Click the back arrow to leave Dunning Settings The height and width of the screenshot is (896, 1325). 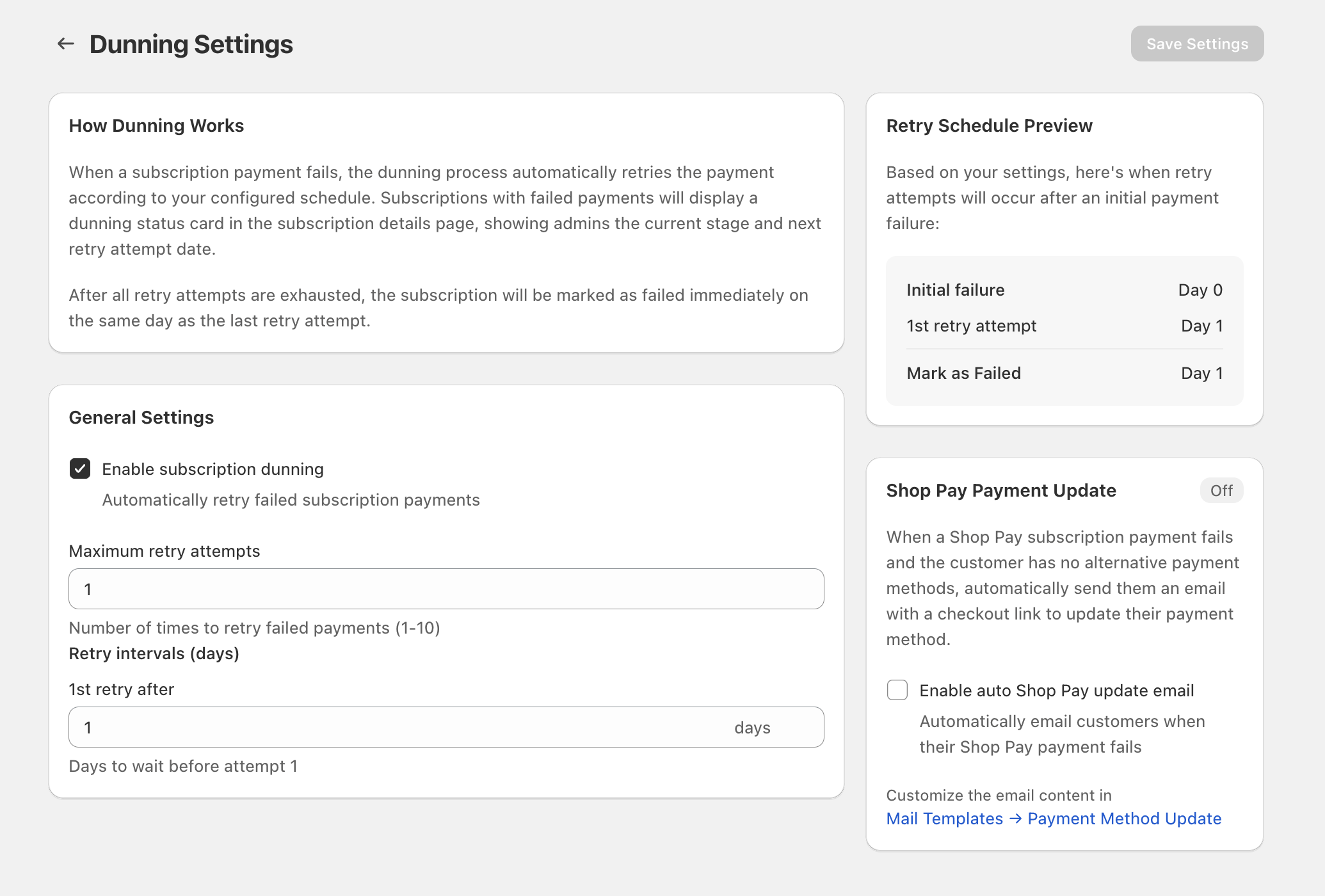coord(65,44)
